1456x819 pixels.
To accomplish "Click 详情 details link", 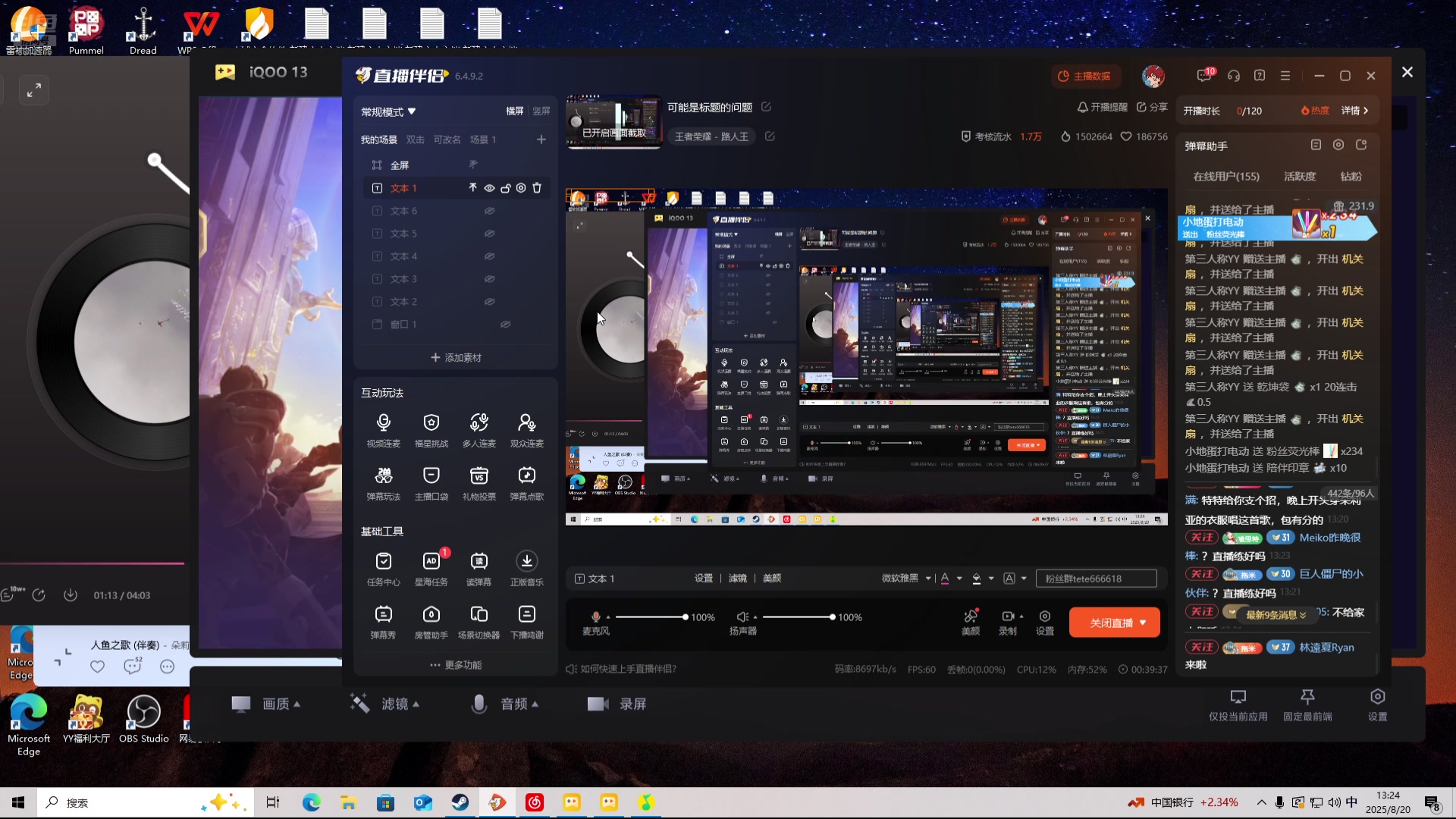I will (1355, 111).
